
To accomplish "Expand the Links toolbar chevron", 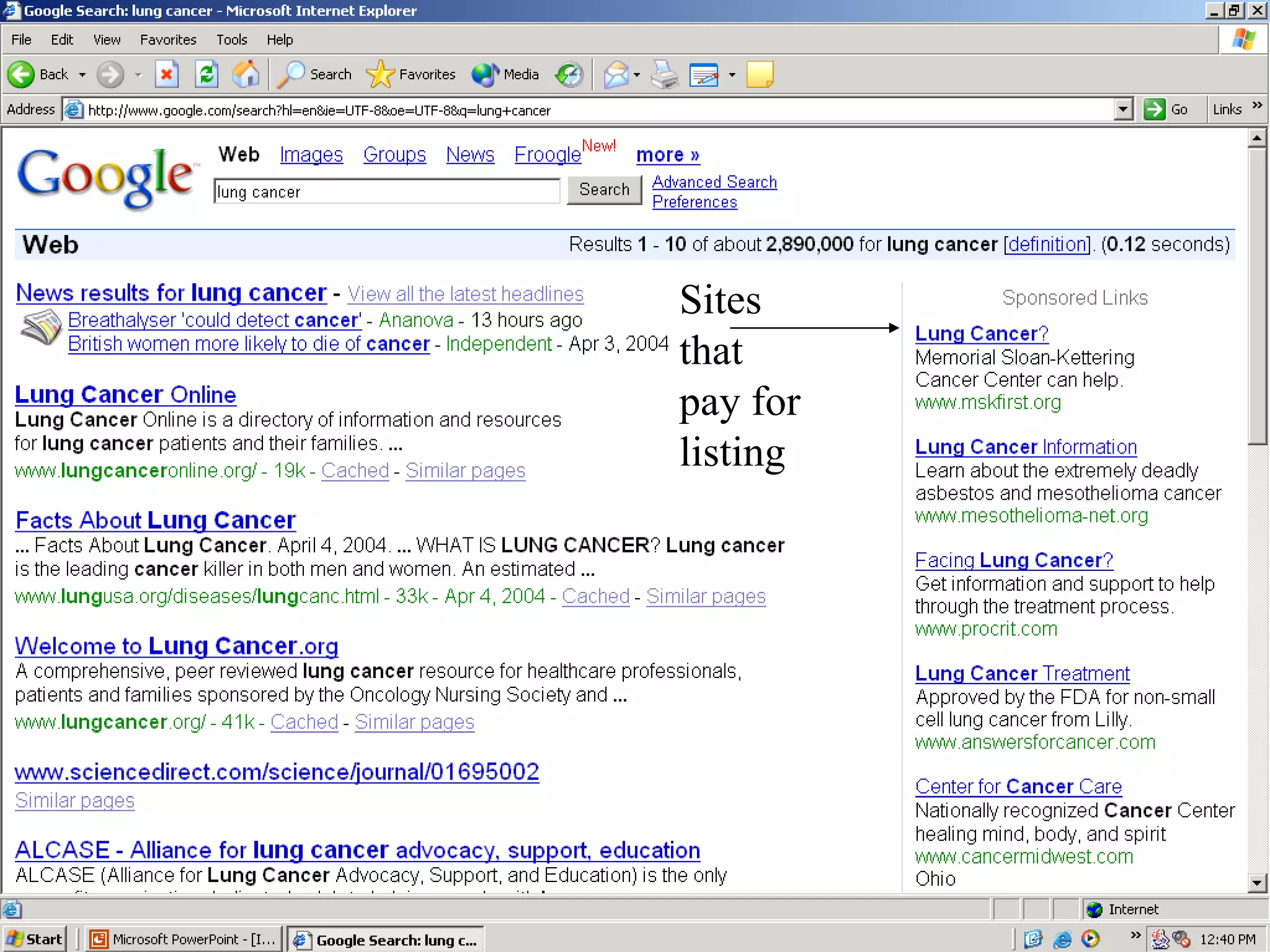I will 1257,105.
